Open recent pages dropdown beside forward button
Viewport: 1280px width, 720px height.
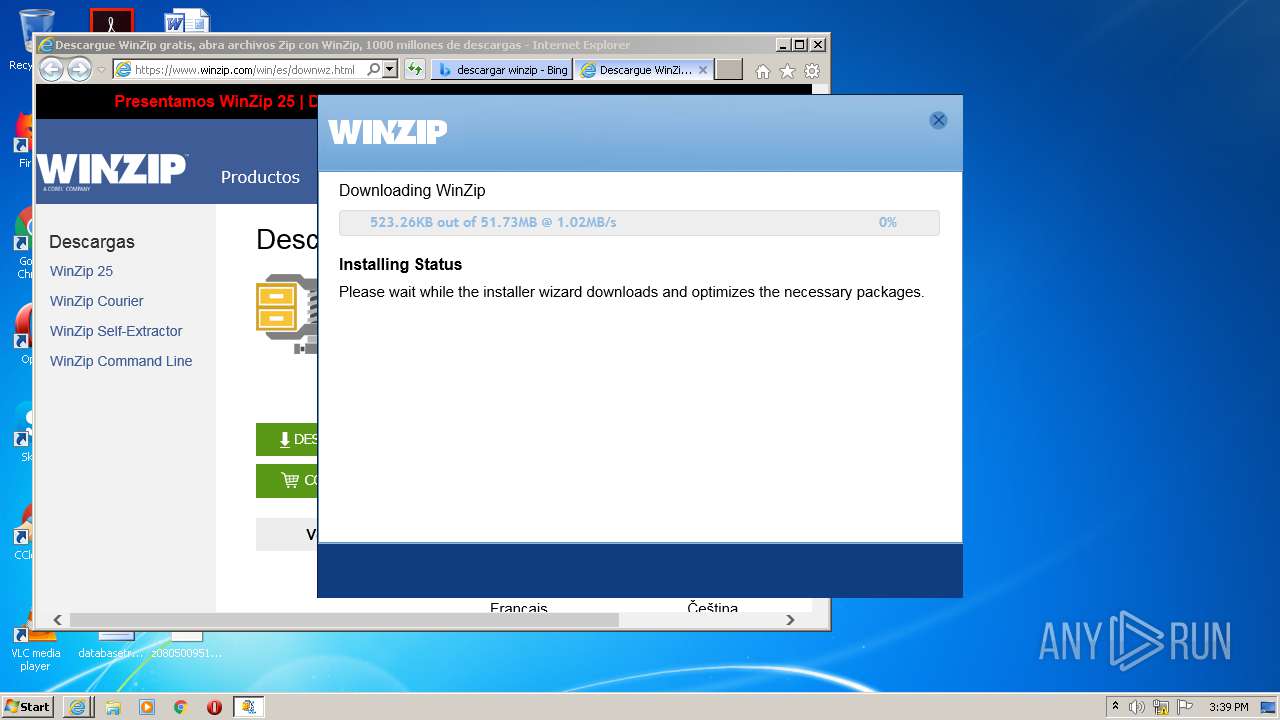click(x=101, y=70)
